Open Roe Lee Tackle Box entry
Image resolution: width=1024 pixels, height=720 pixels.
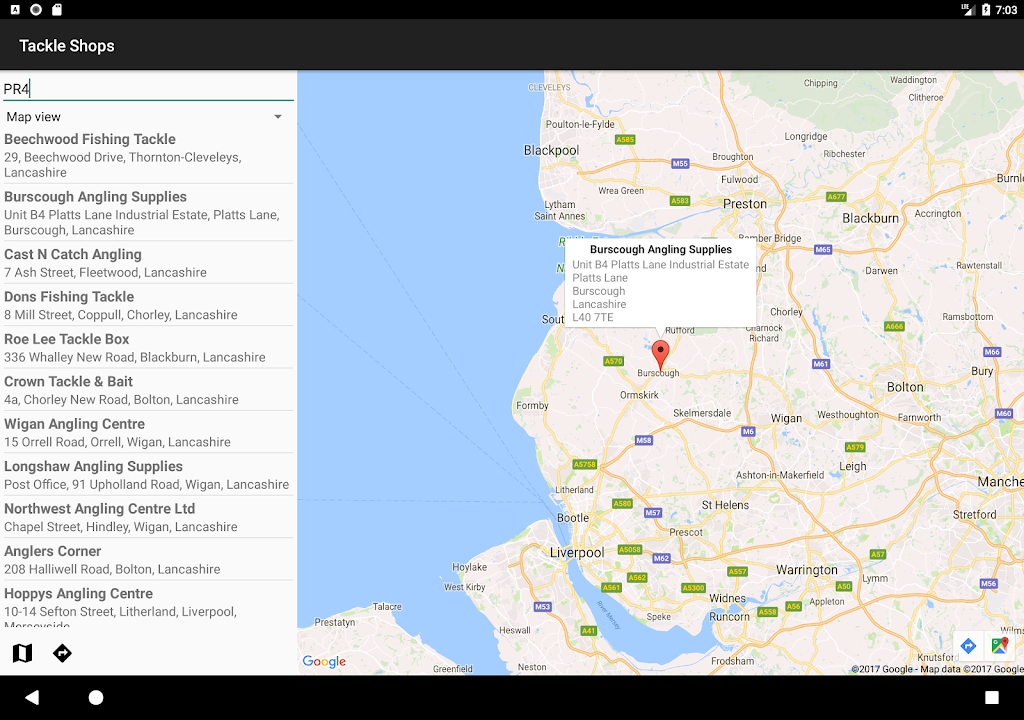coord(146,348)
